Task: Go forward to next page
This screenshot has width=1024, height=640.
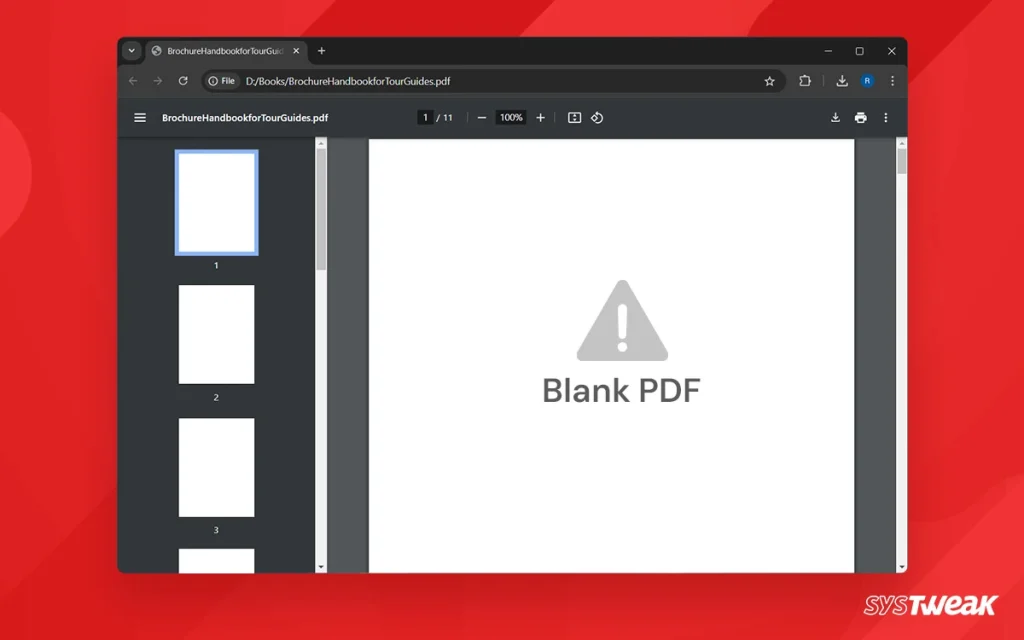Action: click(157, 81)
